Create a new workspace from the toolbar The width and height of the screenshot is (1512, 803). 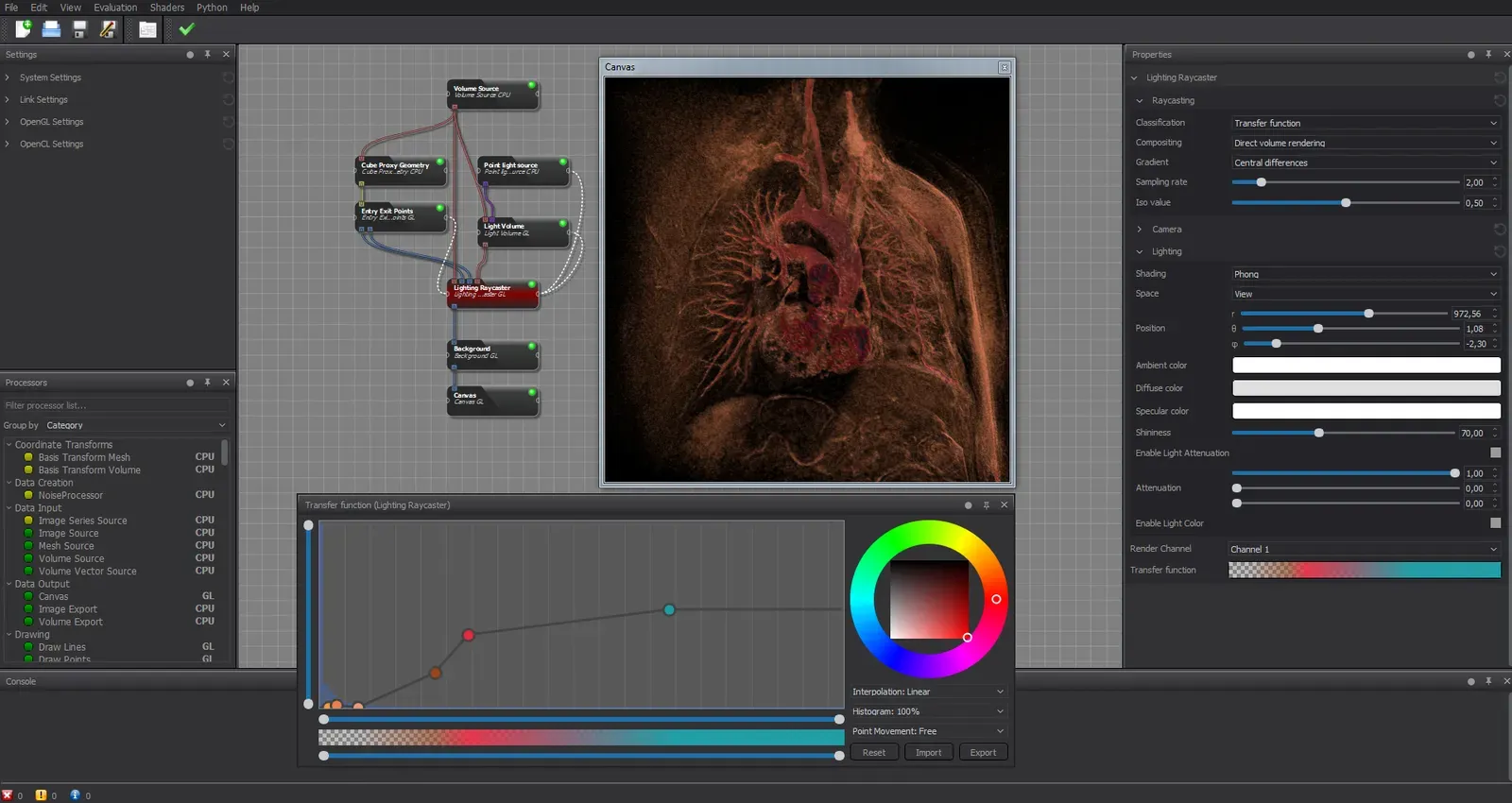point(23,29)
